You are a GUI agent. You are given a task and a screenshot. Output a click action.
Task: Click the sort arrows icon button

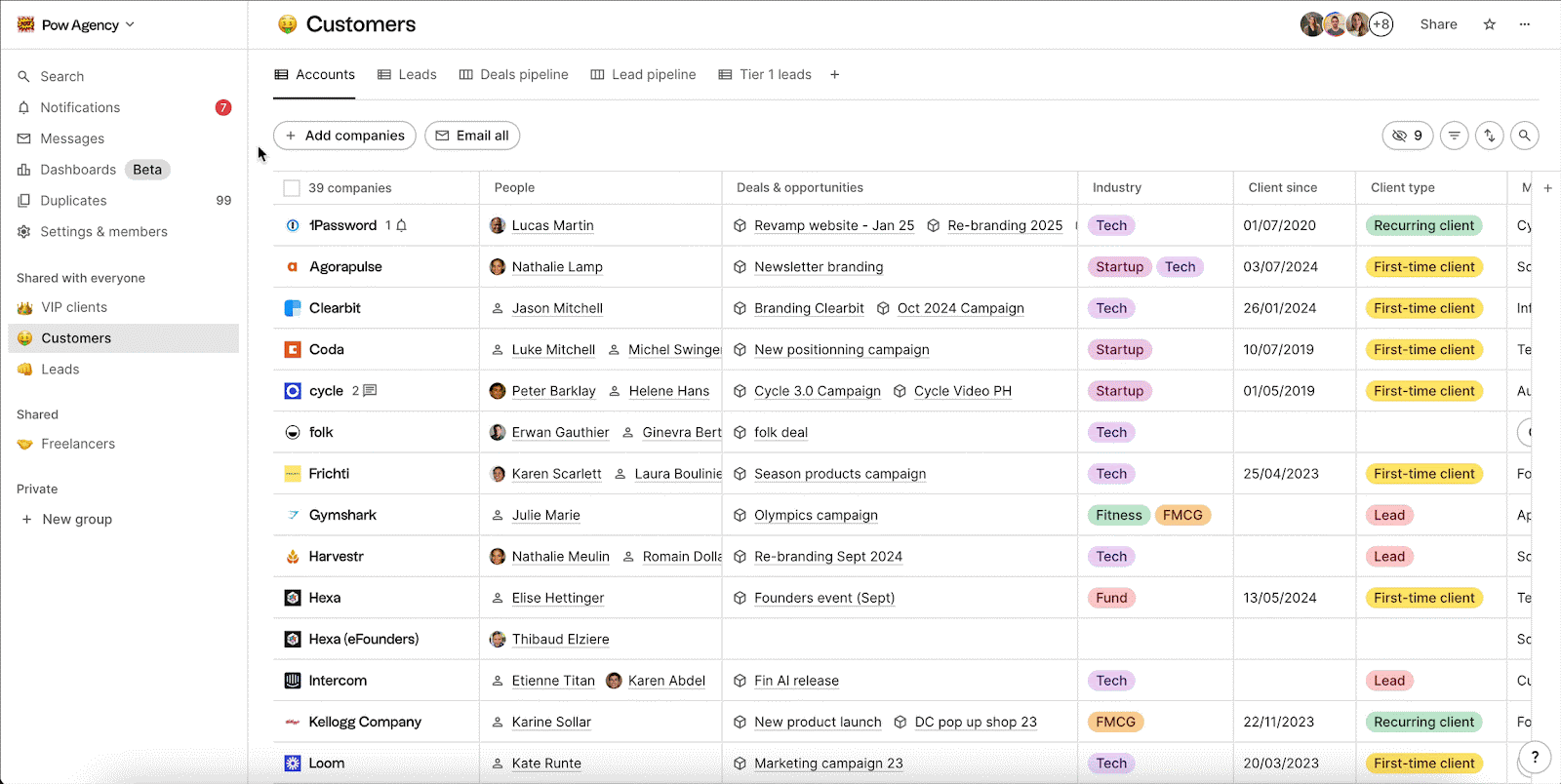pos(1489,136)
